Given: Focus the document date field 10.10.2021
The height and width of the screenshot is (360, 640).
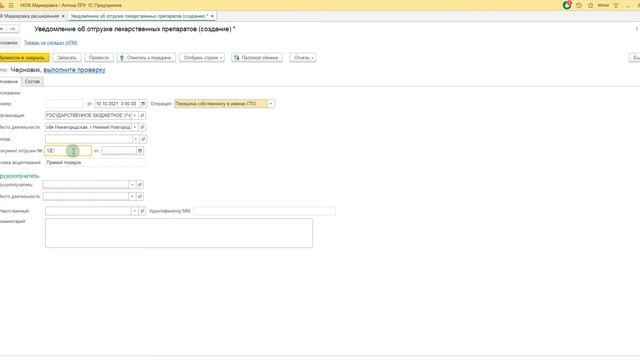Looking at the screenshot, I should click(117, 104).
